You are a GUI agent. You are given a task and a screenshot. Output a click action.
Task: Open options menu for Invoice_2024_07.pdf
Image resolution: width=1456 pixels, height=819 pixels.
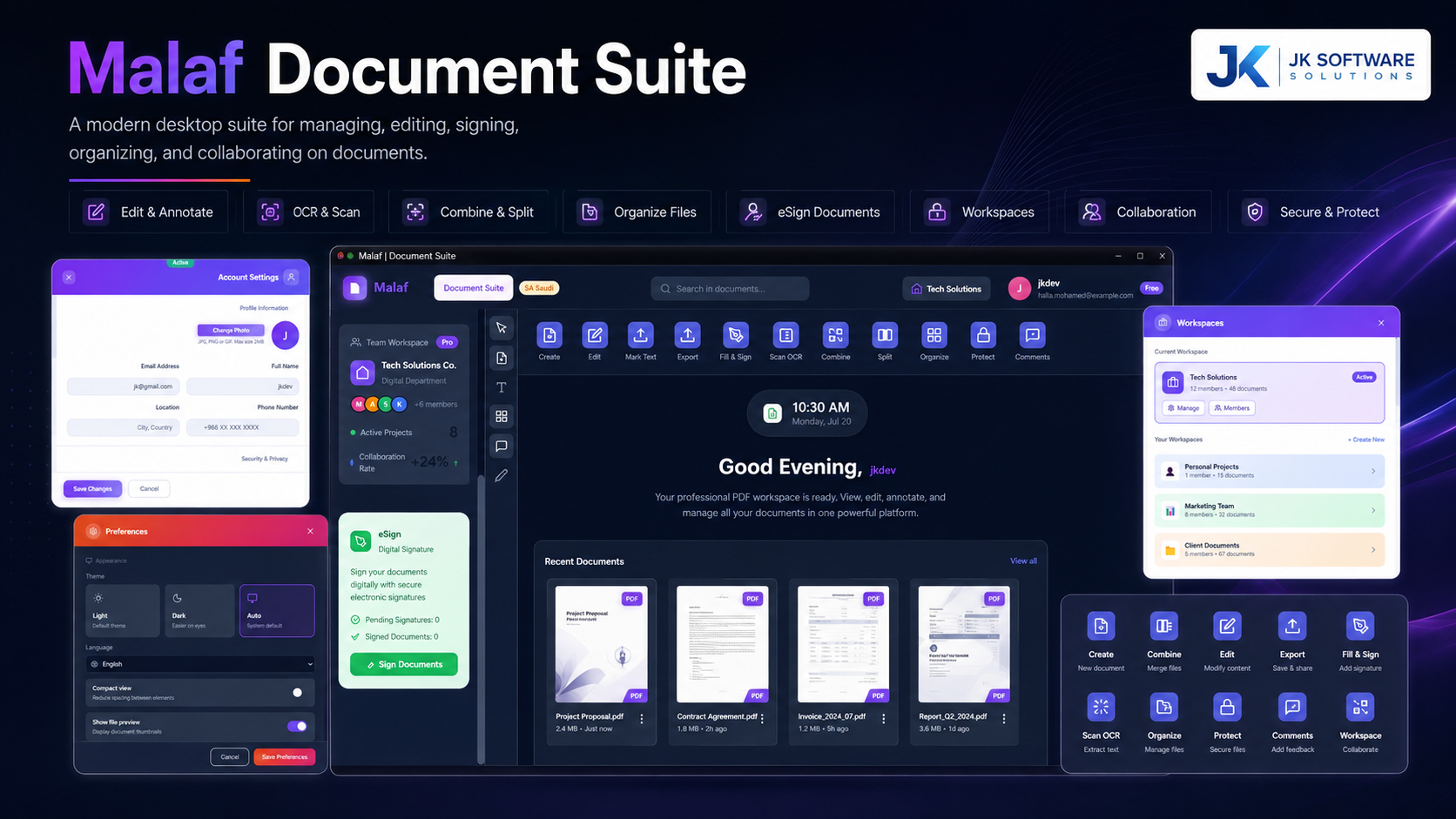pyautogui.click(x=883, y=719)
